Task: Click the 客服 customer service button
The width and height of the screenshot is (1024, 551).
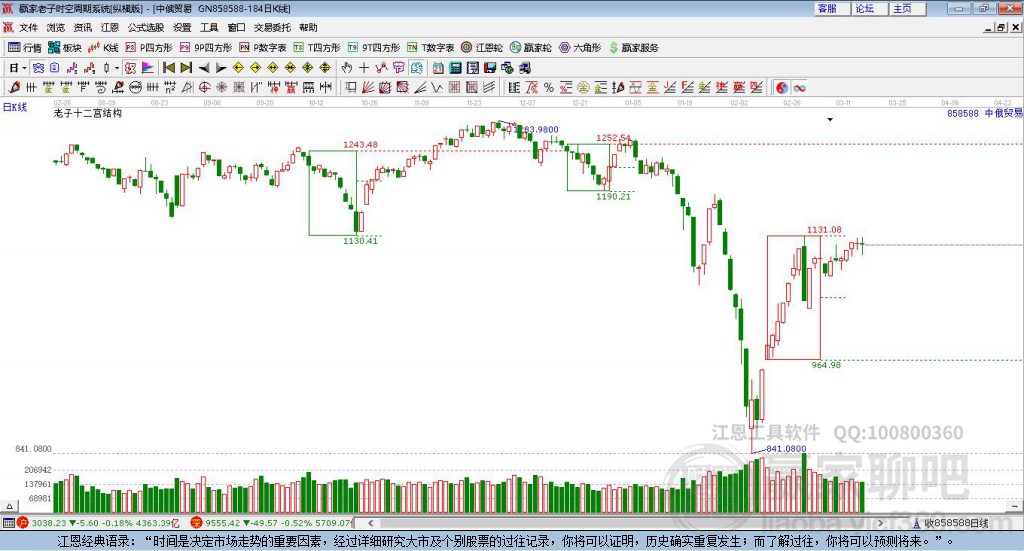Action: point(831,8)
